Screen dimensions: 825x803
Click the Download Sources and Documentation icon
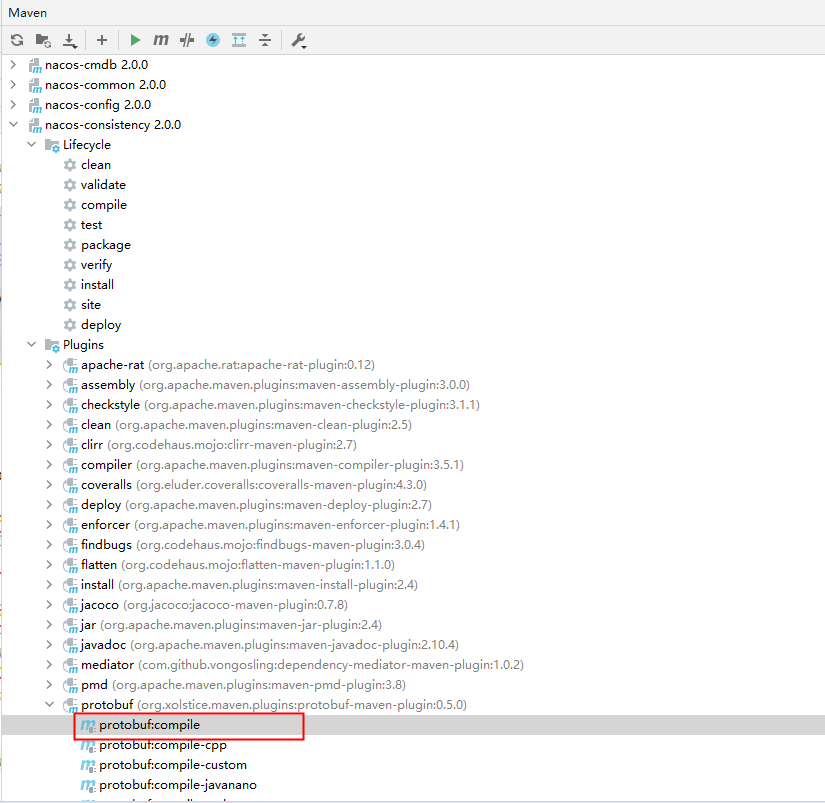pos(69,41)
